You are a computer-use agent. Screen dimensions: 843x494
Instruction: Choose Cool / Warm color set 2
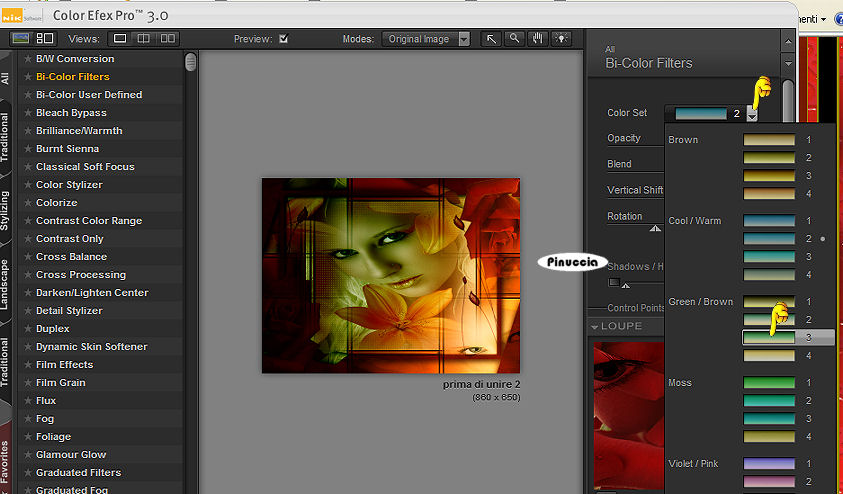point(769,239)
